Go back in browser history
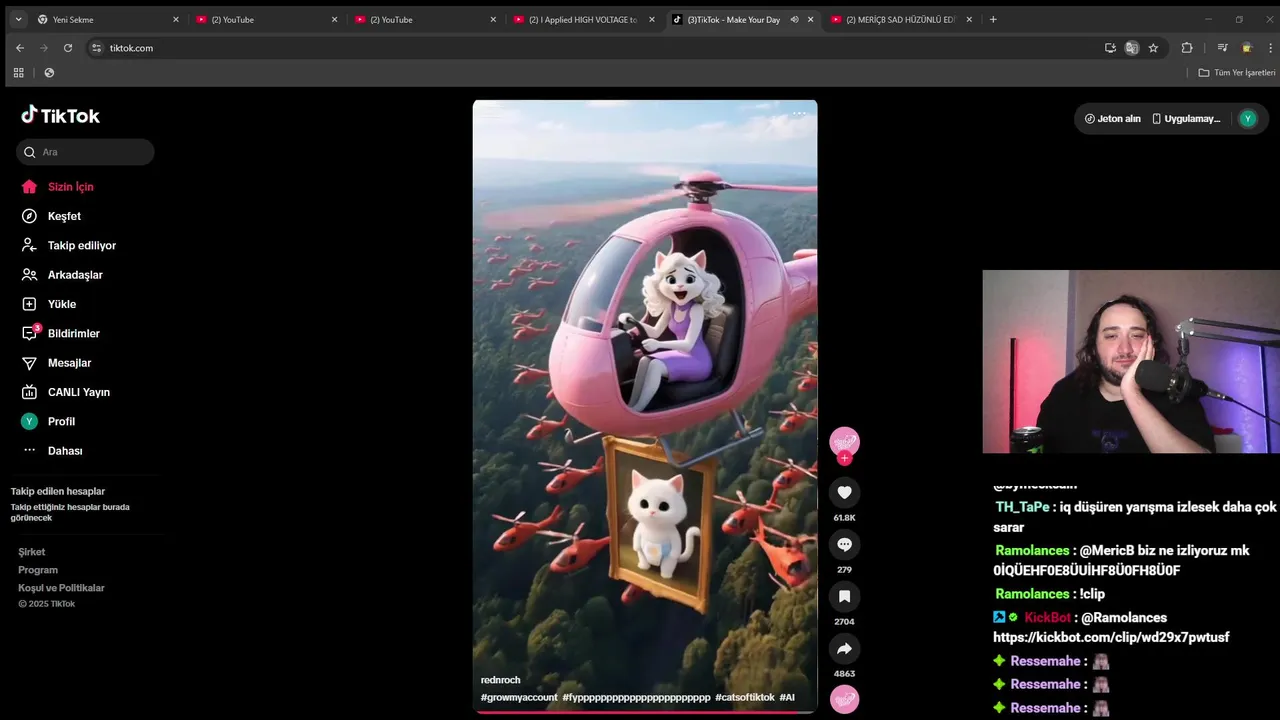This screenshot has width=1280, height=720. pyautogui.click(x=20, y=48)
